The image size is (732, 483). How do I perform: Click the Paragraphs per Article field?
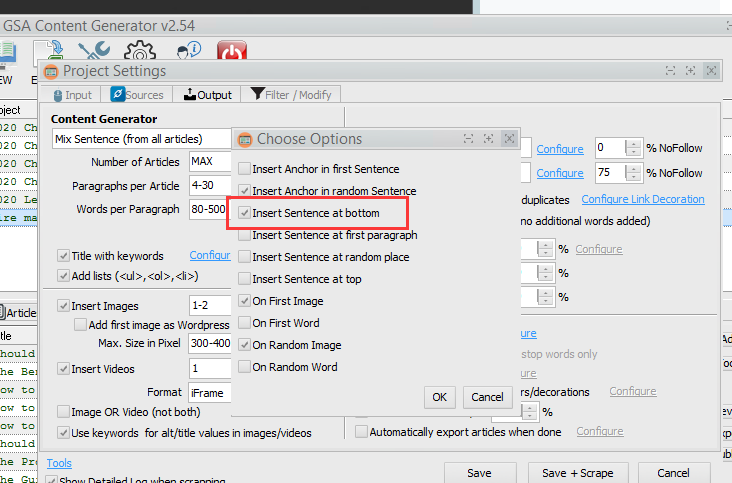pyautogui.click(x=210, y=185)
